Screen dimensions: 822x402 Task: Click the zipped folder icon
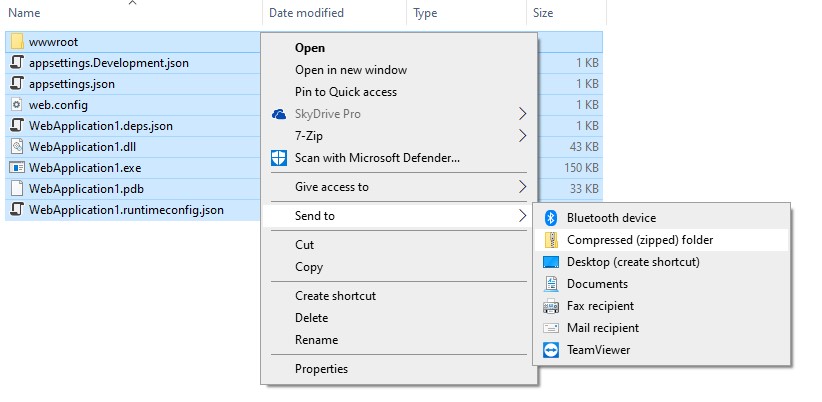pos(551,240)
